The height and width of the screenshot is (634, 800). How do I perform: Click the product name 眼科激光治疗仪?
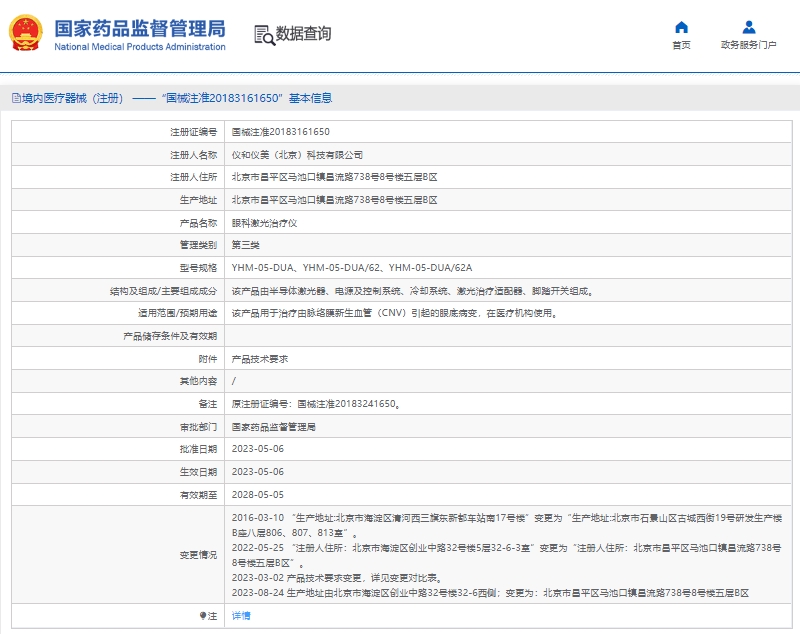click(264, 223)
